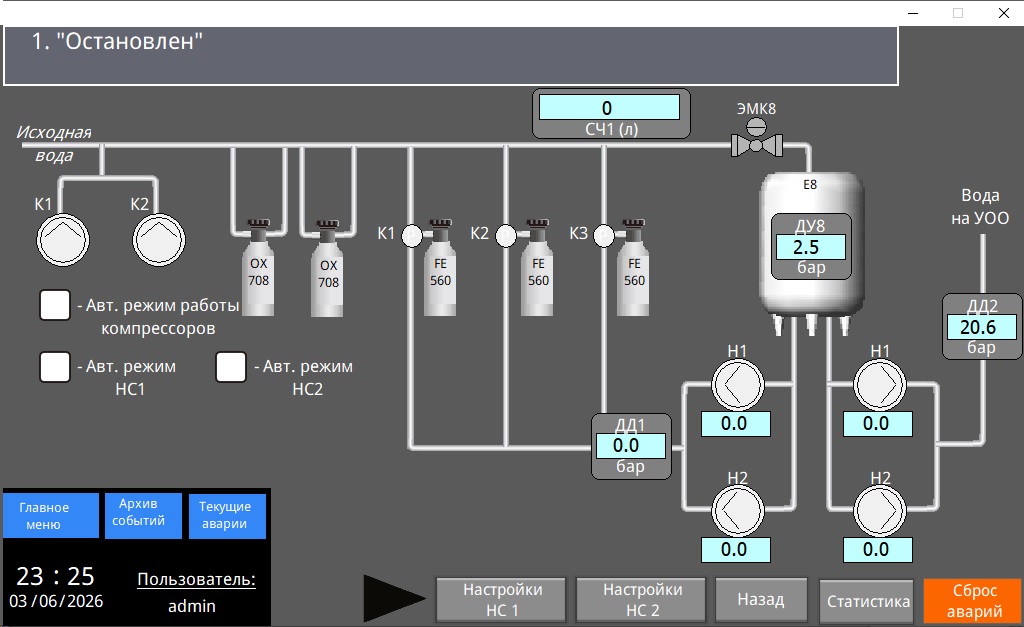The image size is (1024, 627).
Task: Click the Назад button
Action: tap(761, 600)
